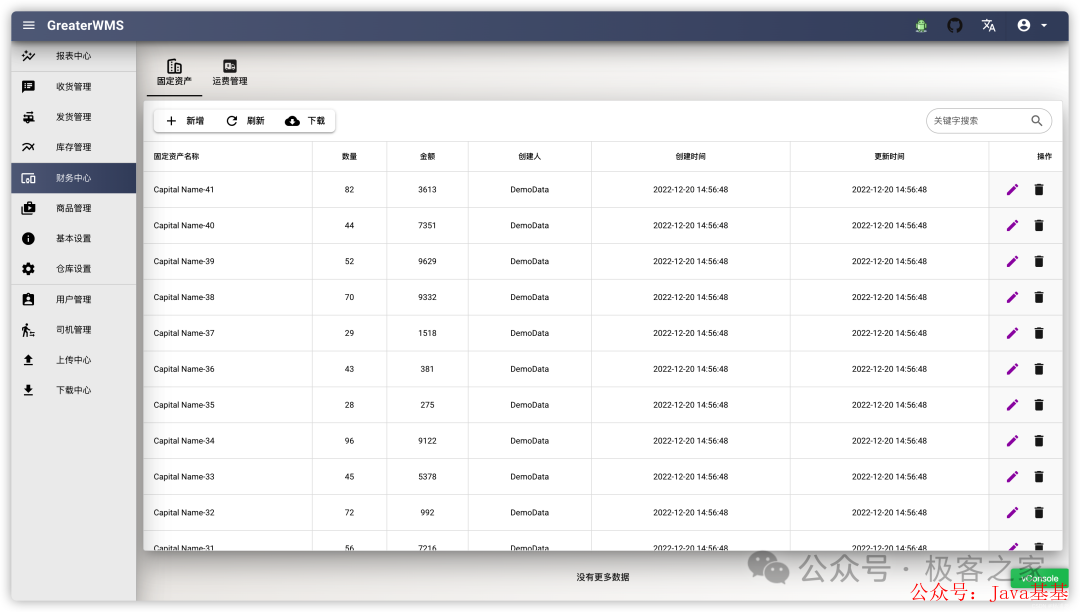
Task: Click the 司机管理 driver icon
Action: [28, 330]
